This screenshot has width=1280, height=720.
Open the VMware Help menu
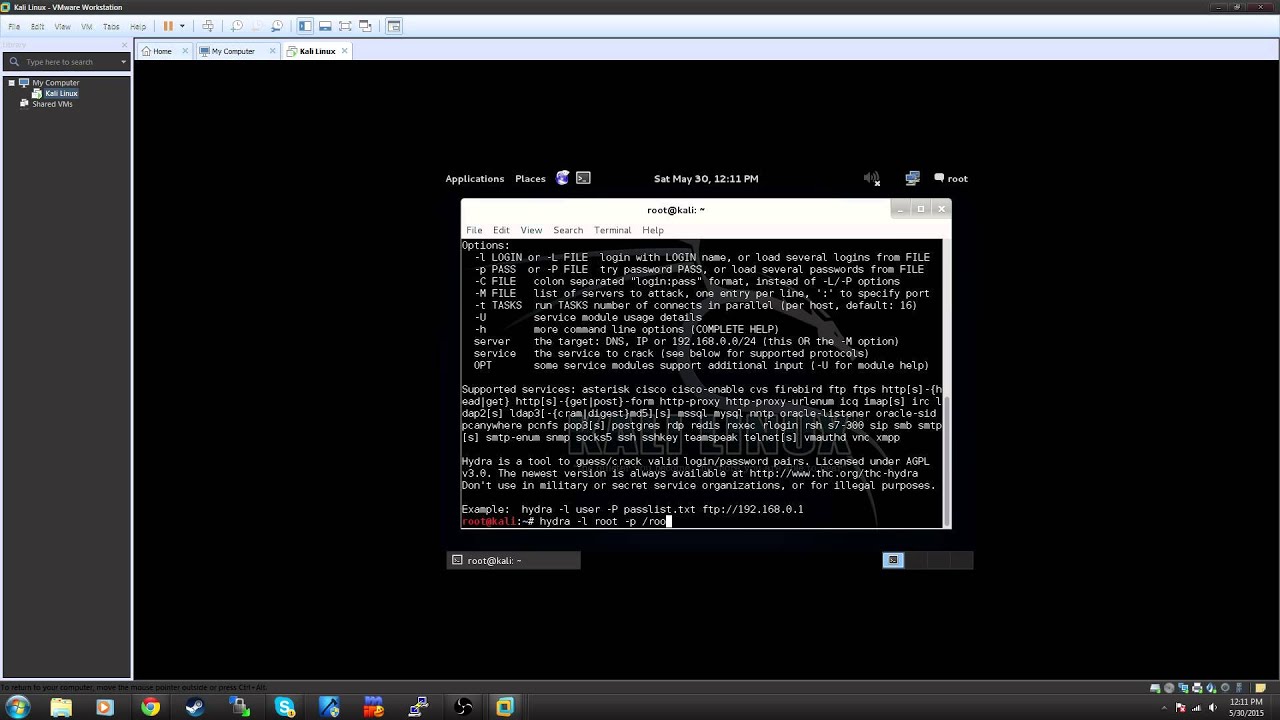(x=138, y=27)
